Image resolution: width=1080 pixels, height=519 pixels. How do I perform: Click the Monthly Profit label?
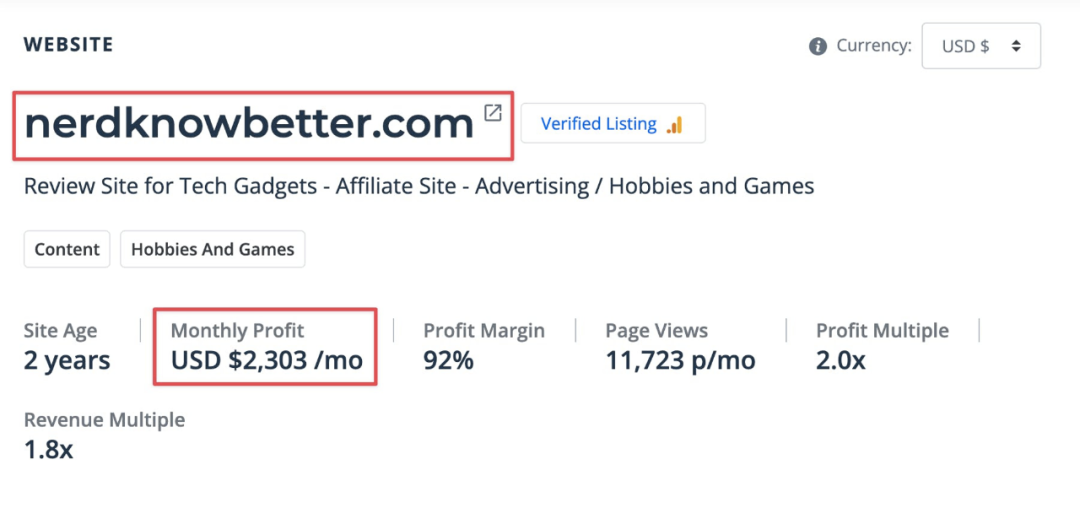point(237,330)
